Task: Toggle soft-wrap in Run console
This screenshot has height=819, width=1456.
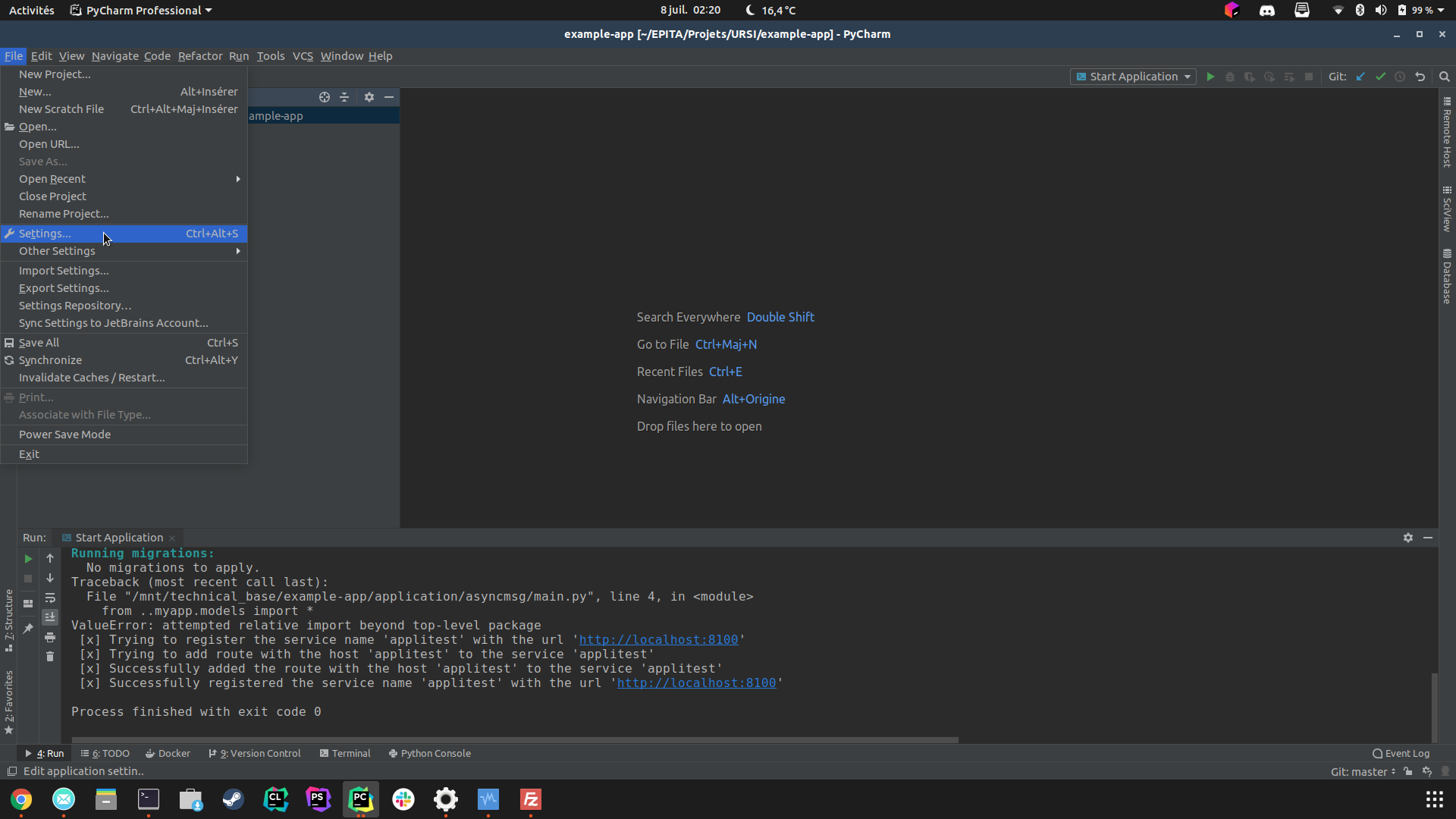Action: tap(50, 598)
